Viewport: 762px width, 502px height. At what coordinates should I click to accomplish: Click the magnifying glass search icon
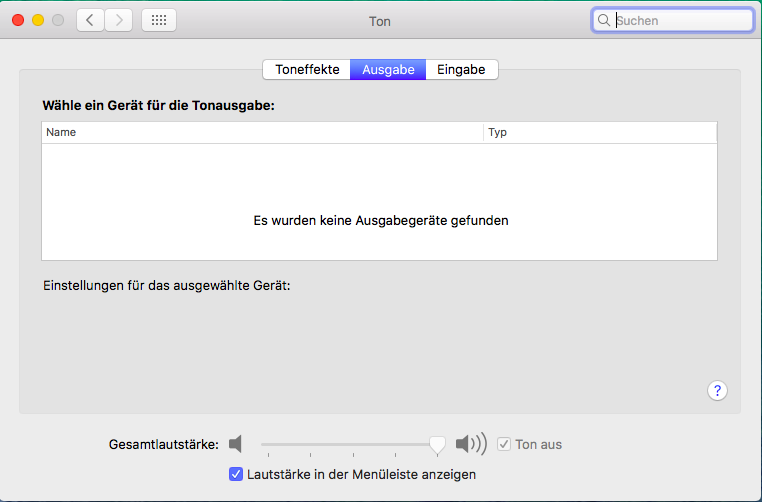(x=604, y=20)
